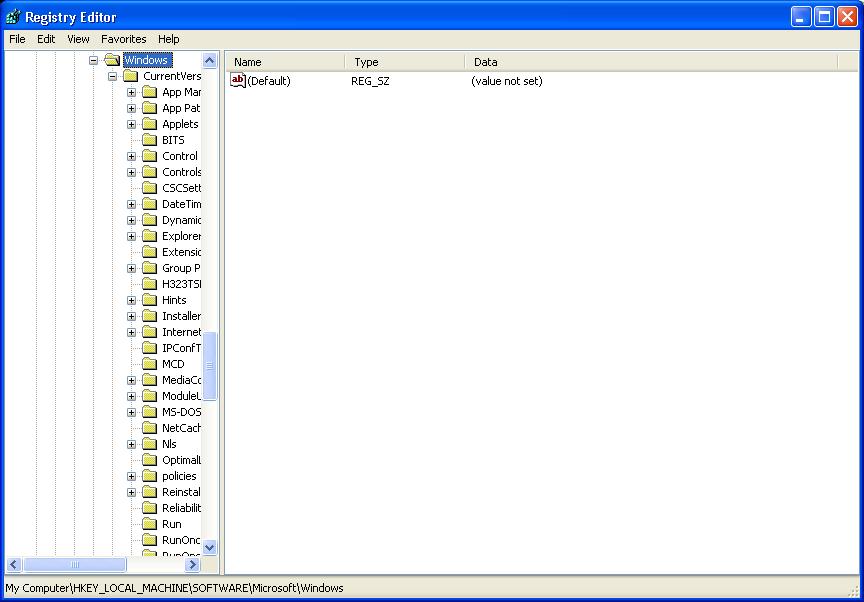Select the CSCSett key folder icon
Screen dimensions: 864x602
pos(149,188)
